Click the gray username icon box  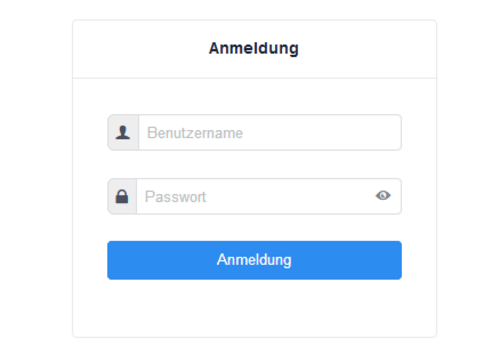tap(123, 132)
